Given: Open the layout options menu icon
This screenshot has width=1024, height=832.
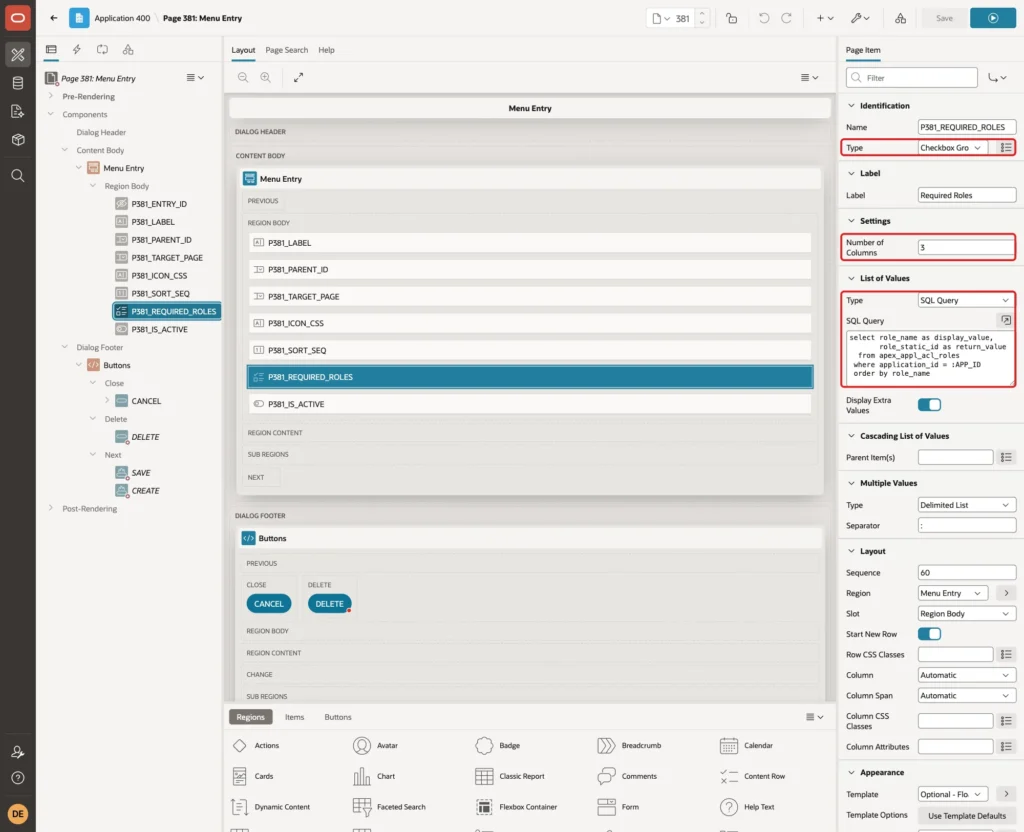Looking at the screenshot, I should click(809, 77).
